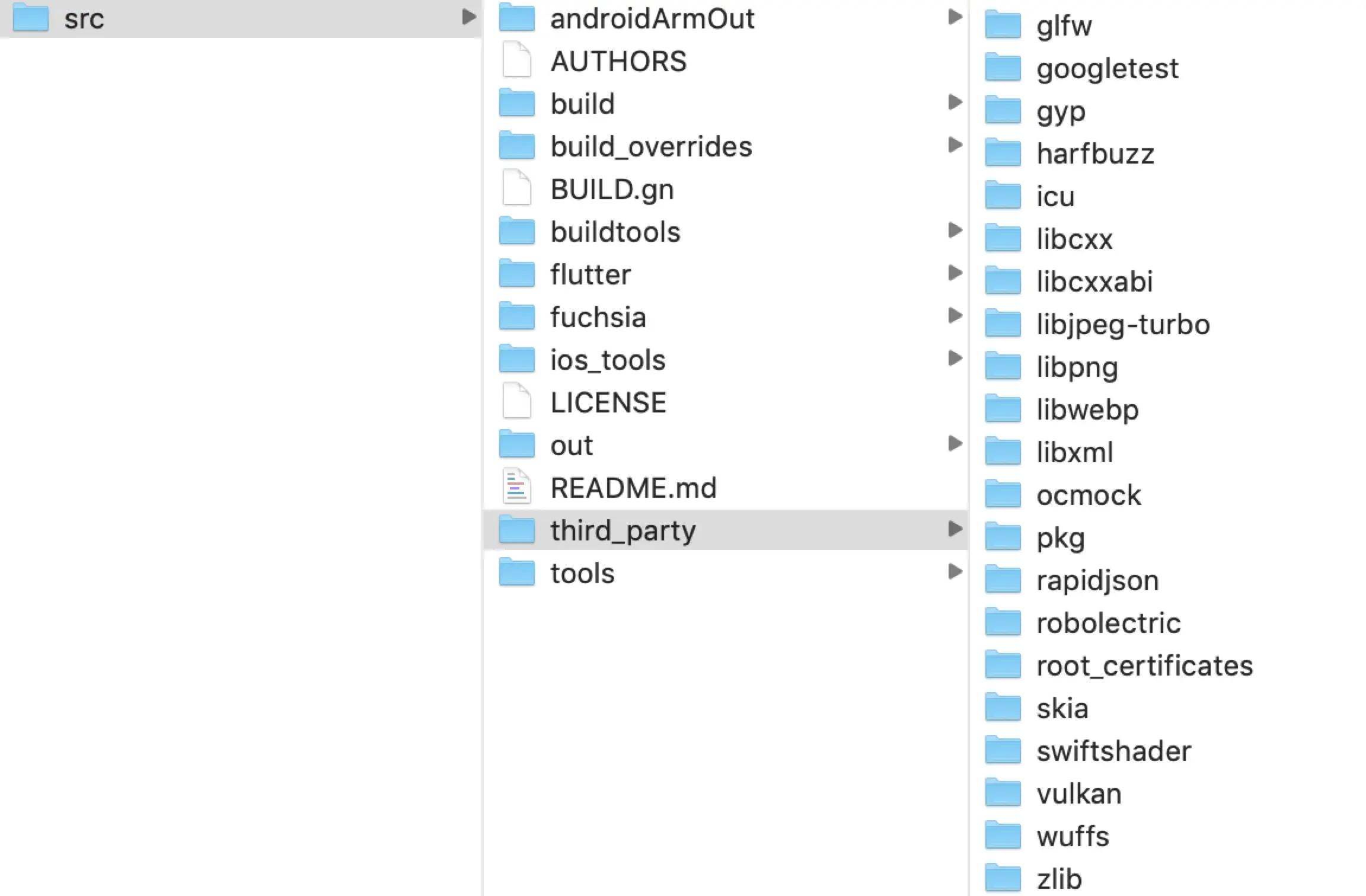The height and width of the screenshot is (896, 1366).
Task: Select the robolectric folder name
Action: [1109, 623]
